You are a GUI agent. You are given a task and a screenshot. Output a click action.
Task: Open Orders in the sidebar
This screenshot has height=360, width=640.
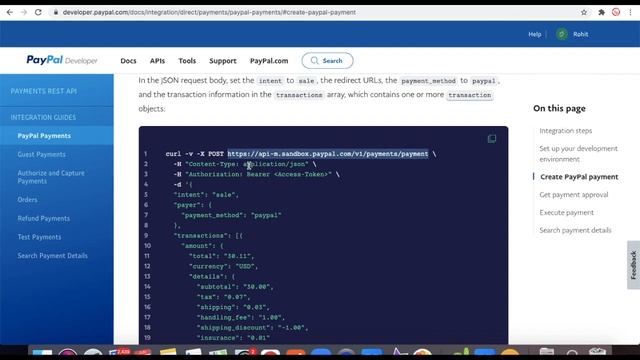(x=27, y=200)
